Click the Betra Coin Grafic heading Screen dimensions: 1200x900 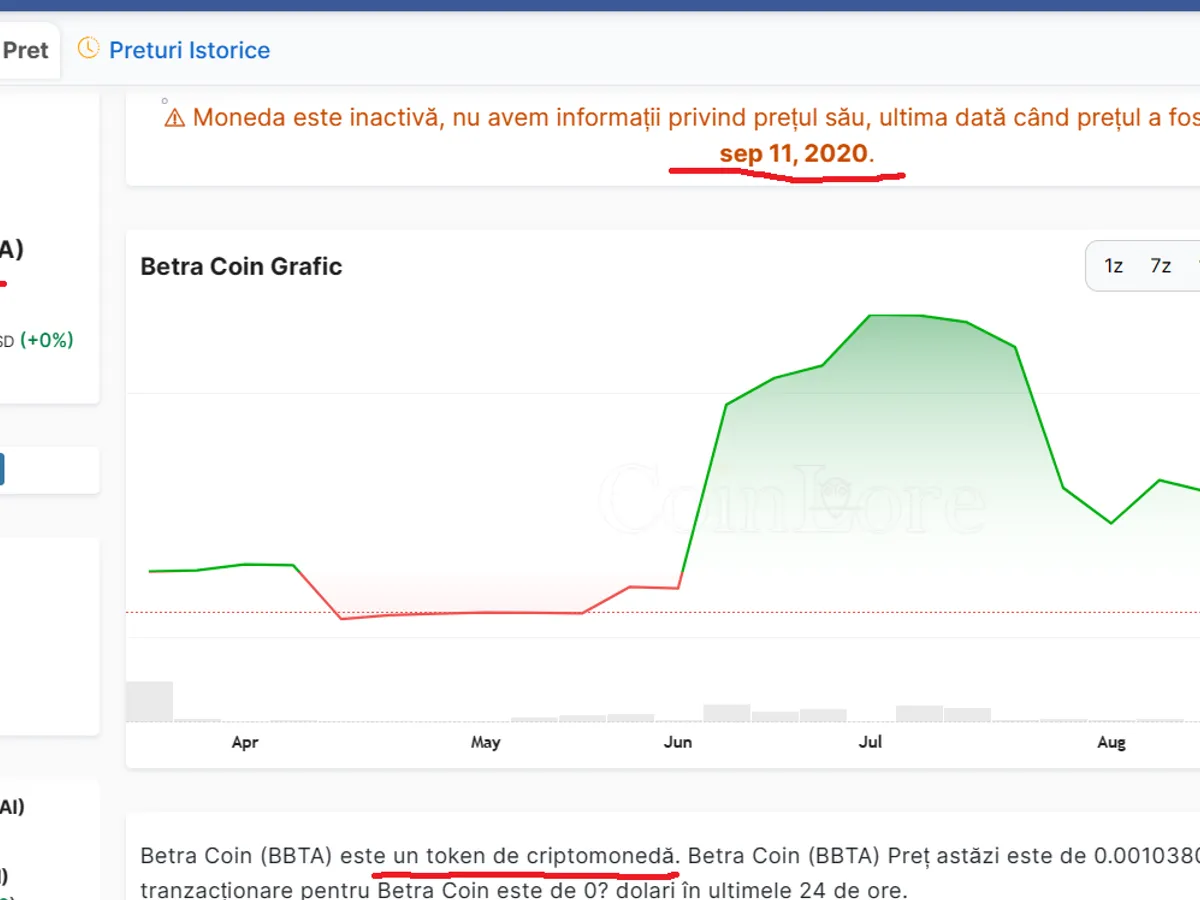point(241,266)
